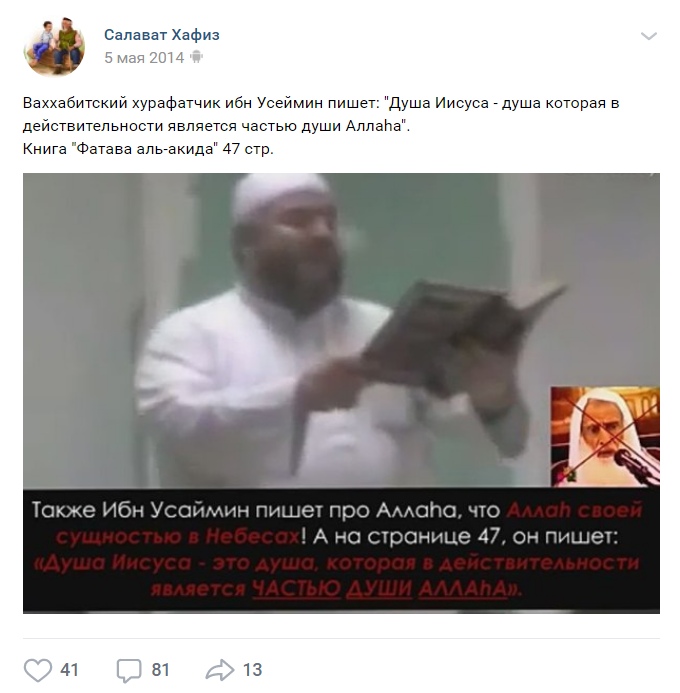Click the Android device icon beside the date
Screen dimensions: 680x693
click(x=196, y=57)
